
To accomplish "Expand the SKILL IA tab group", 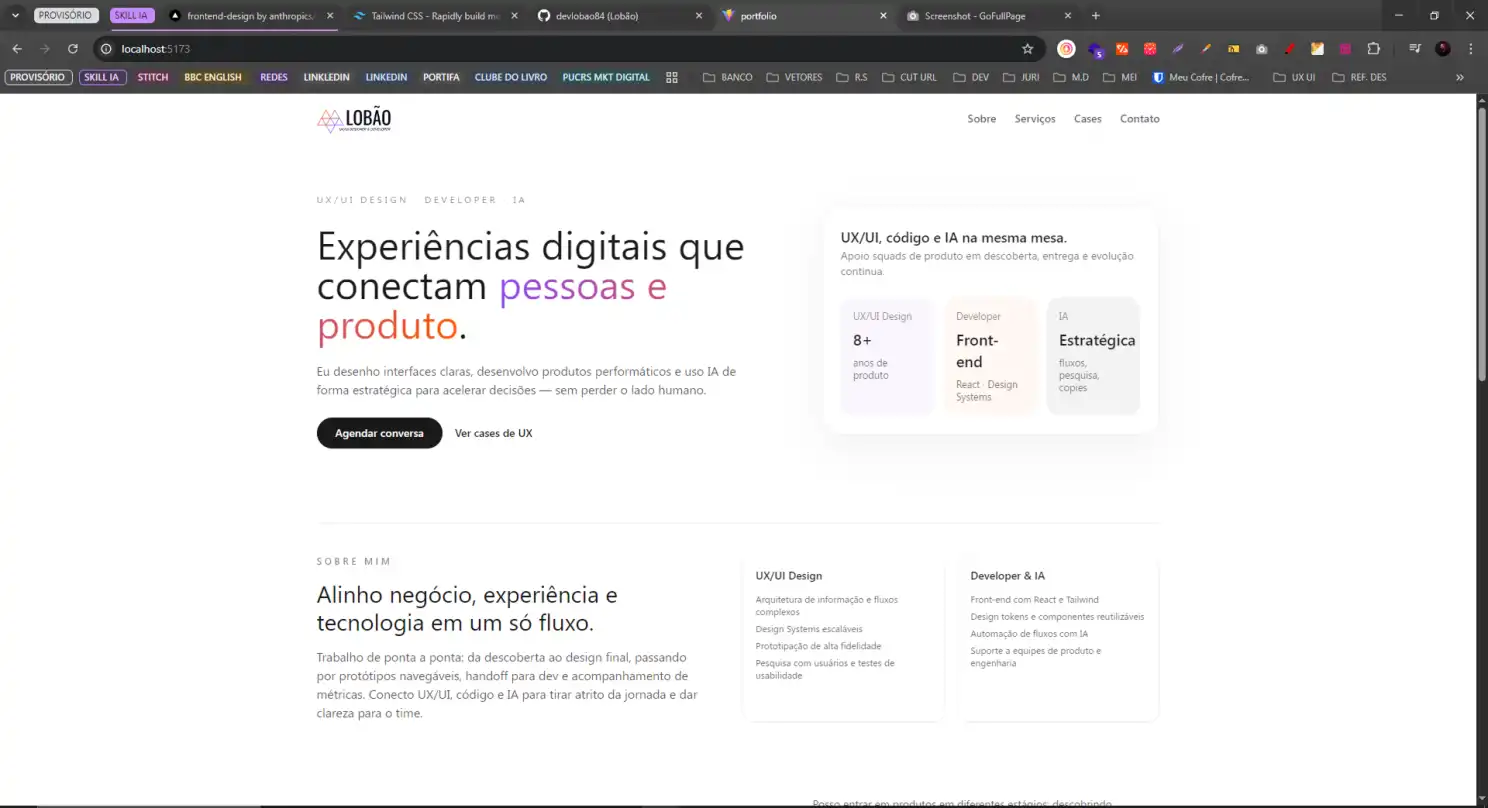I will (x=130, y=16).
